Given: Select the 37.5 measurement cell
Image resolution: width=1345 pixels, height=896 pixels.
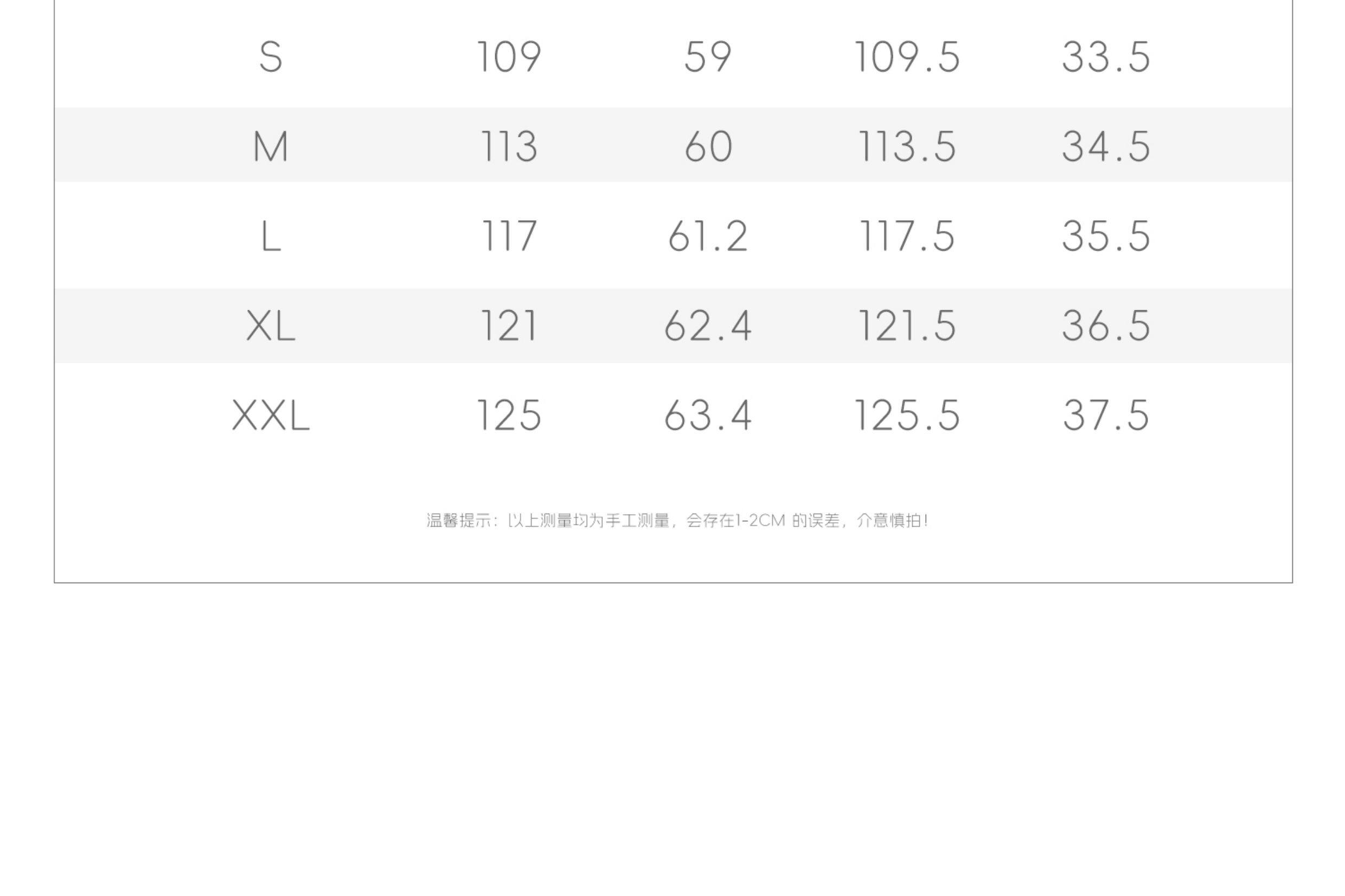Looking at the screenshot, I should click(x=1106, y=415).
